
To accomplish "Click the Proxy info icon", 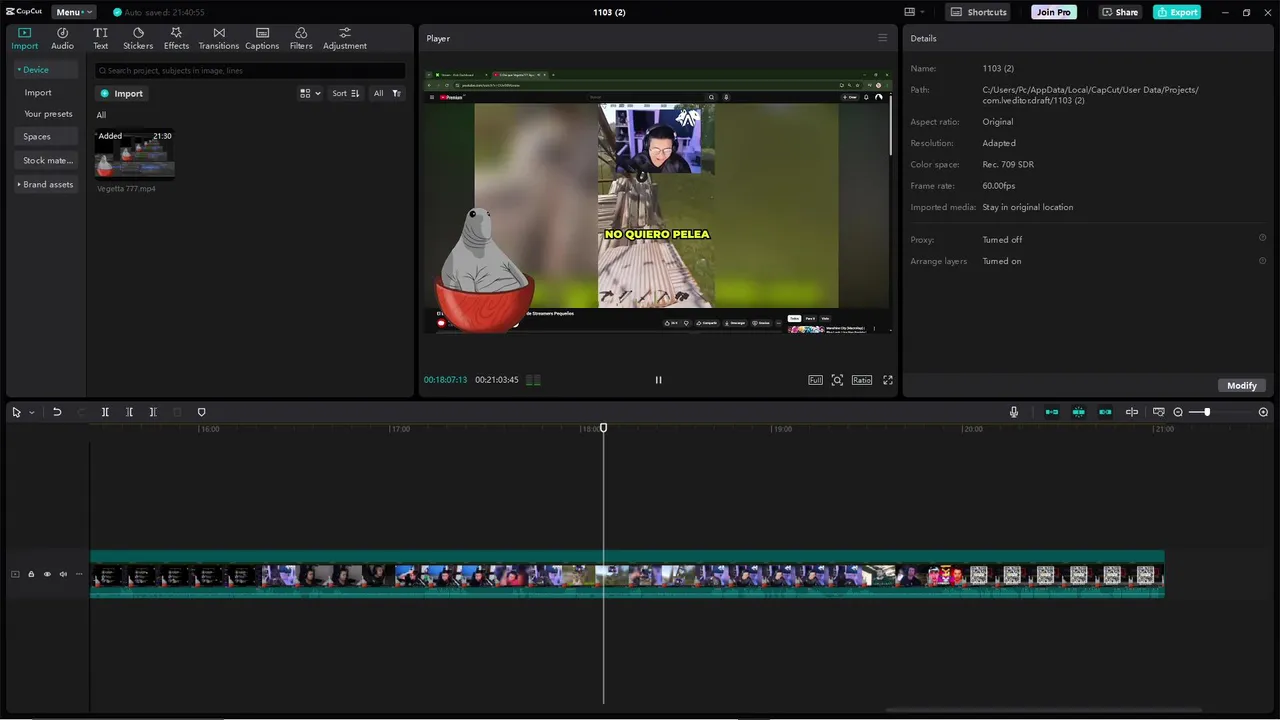I will tap(1262, 238).
